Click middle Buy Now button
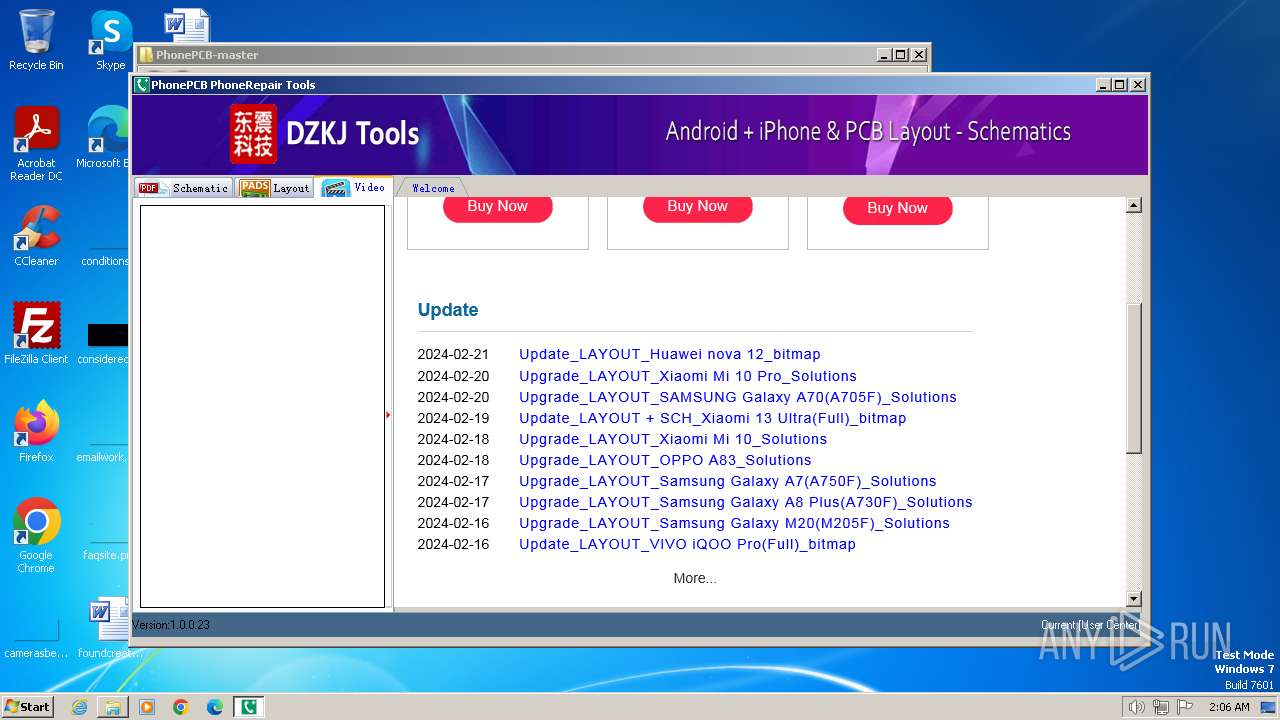The image size is (1280, 720). pos(697,206)
